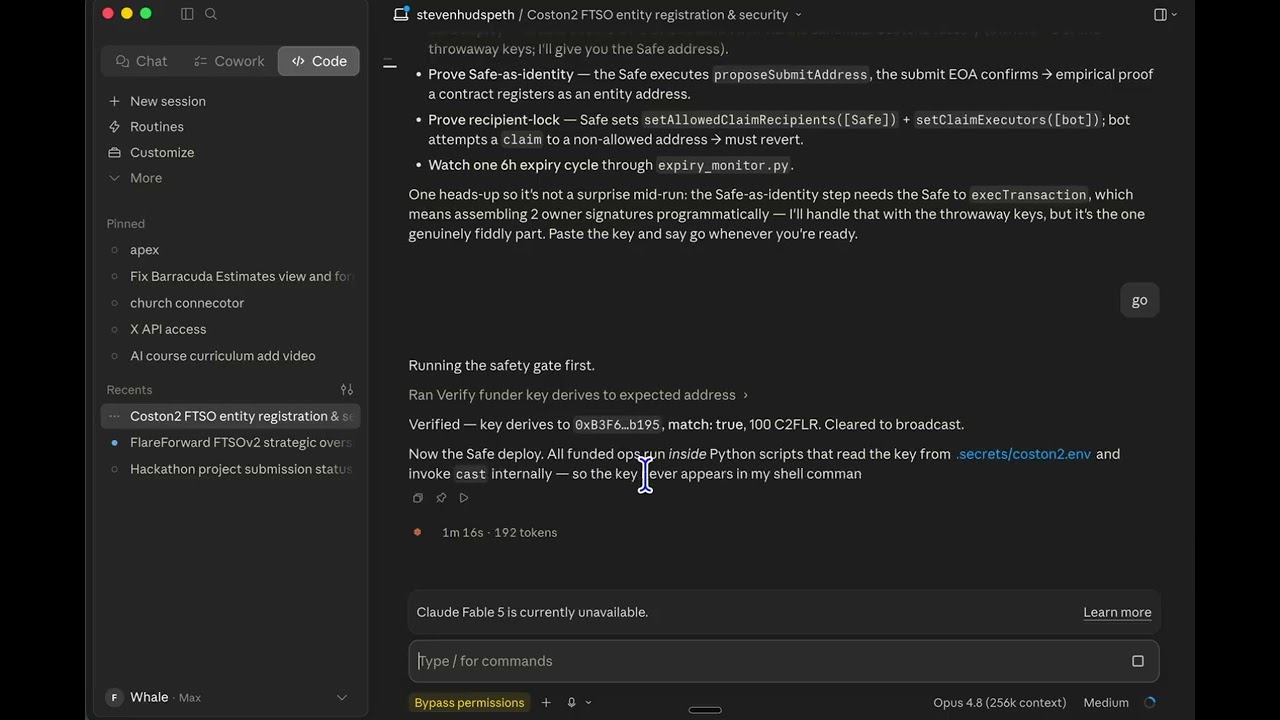Screen dimensions: 1280x720
Task: Click stevenhudspeth in the breadcrumb
Action: coord(465,15)
